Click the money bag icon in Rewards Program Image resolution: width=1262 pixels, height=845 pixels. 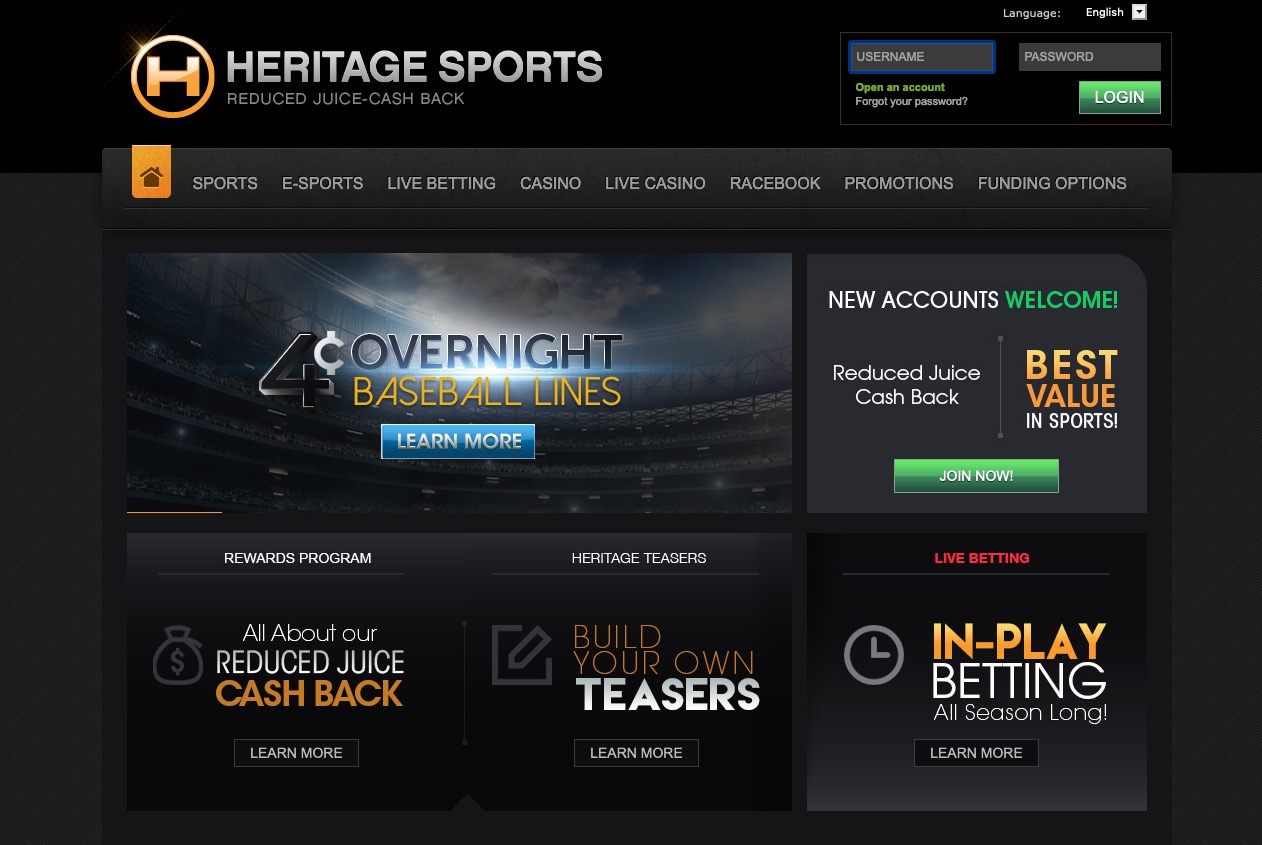177,655
